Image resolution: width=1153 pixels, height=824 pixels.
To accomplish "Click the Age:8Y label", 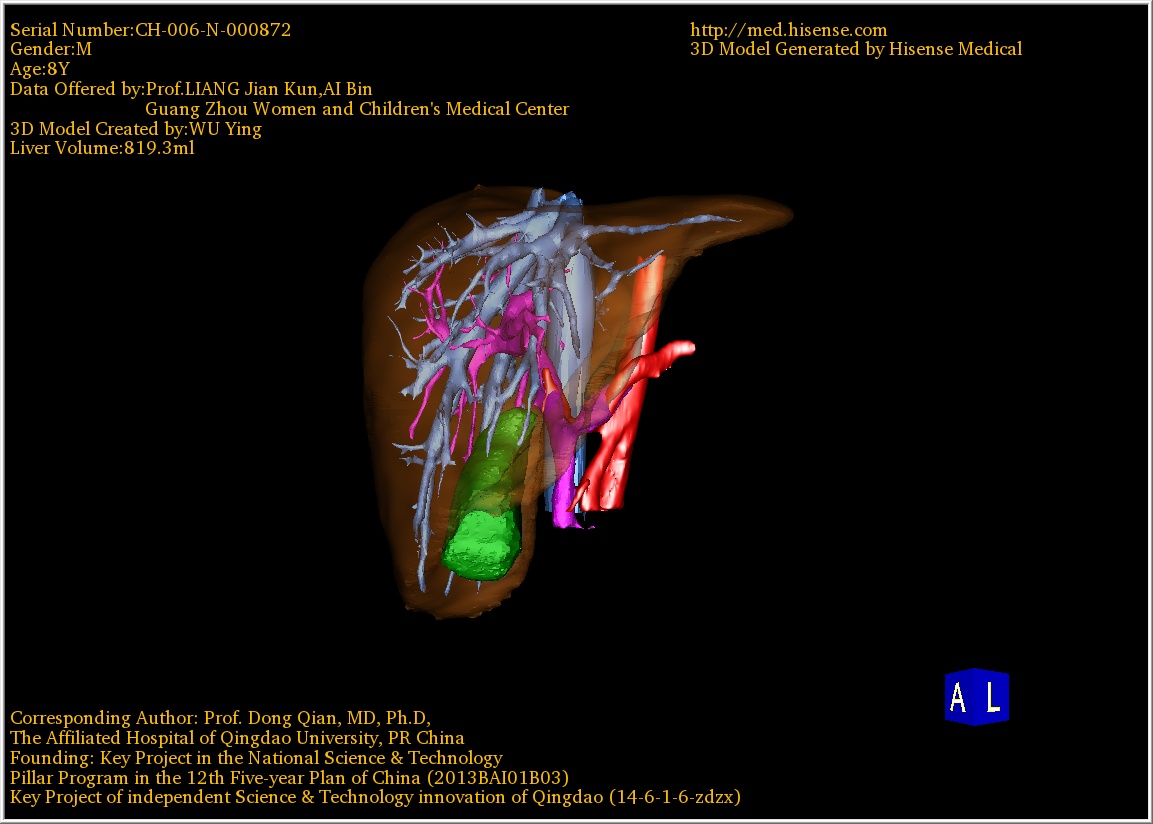I will coord(40,69).
